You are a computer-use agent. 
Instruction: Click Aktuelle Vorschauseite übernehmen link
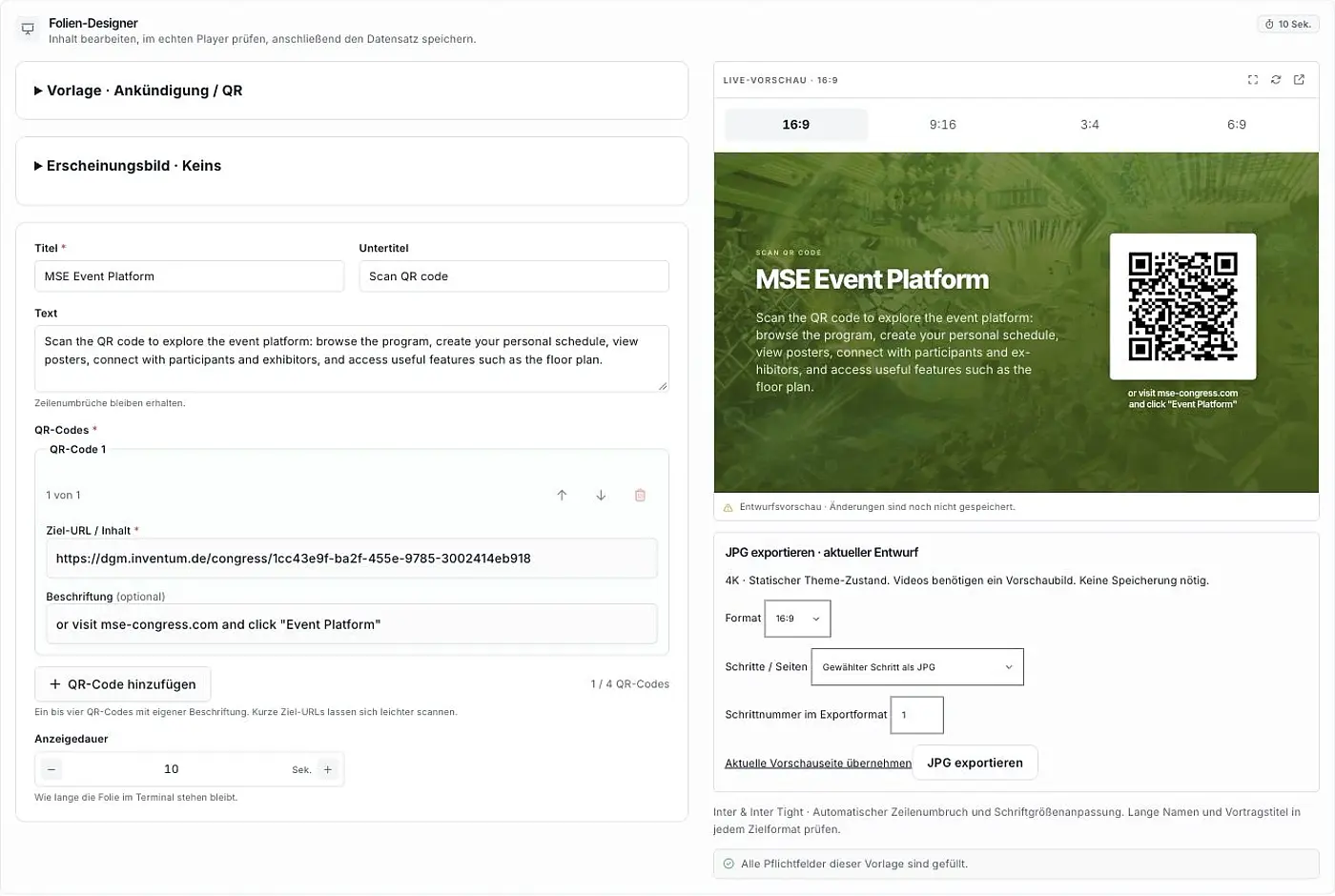[x=818, y=764]
